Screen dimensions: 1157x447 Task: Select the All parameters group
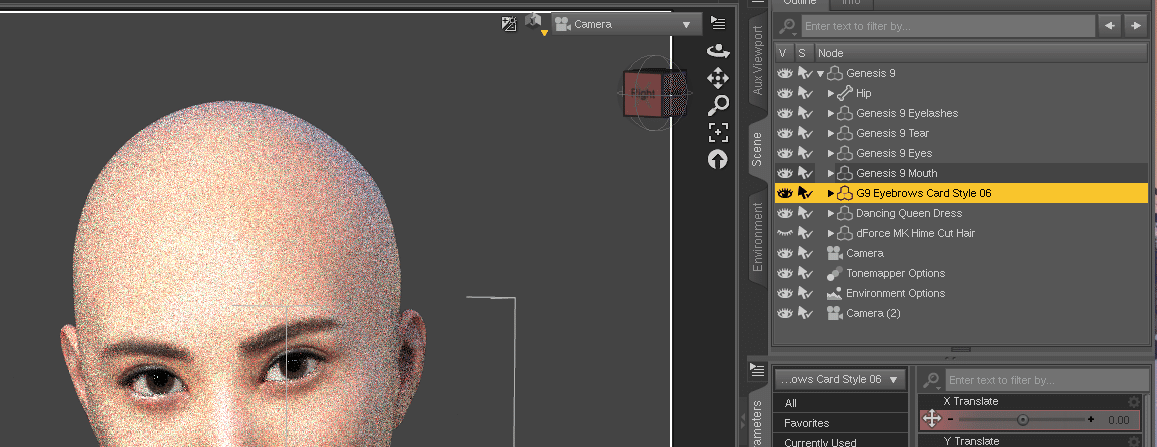coord(841,403)
